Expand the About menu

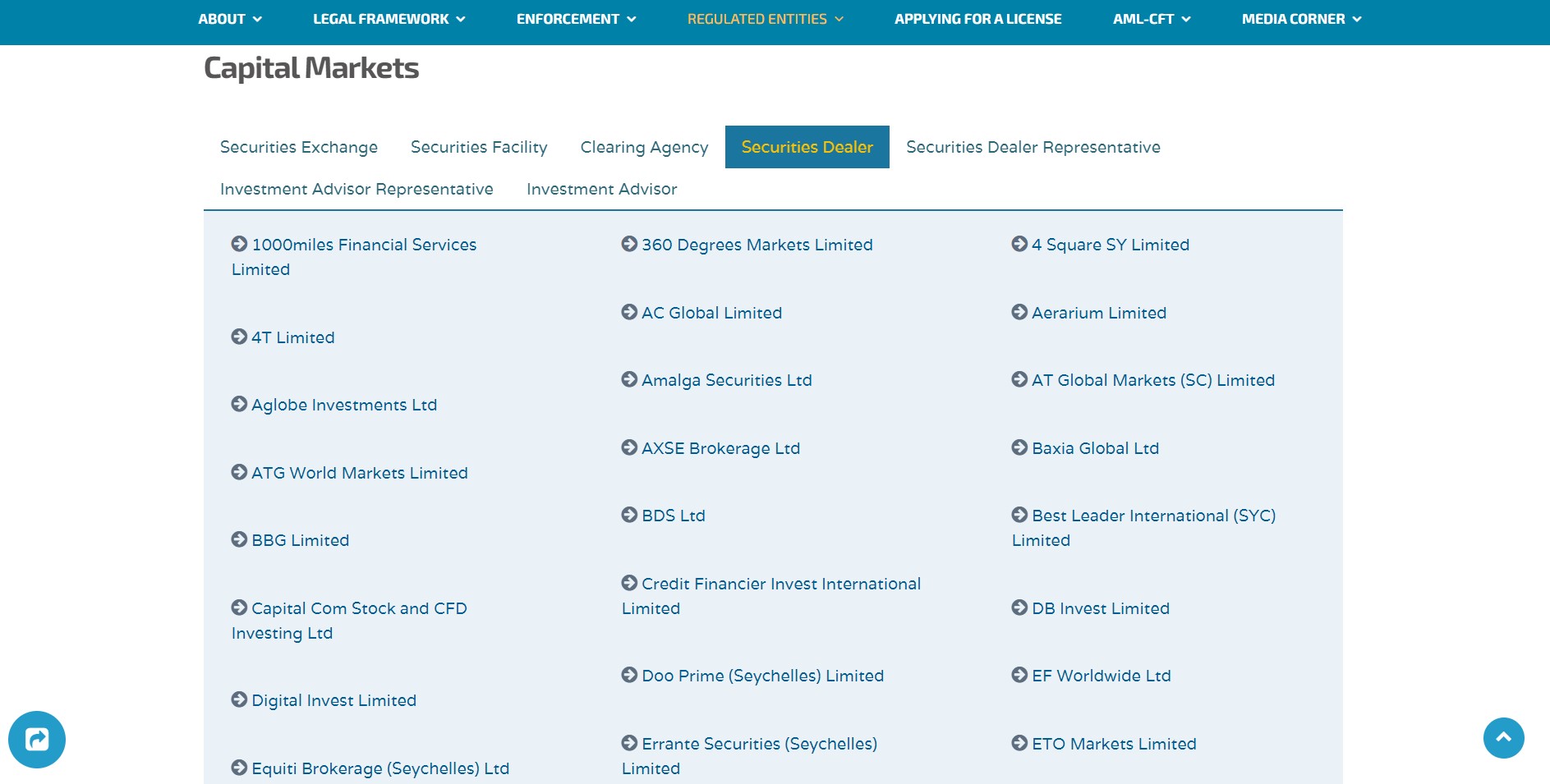(x=229, y=19)
